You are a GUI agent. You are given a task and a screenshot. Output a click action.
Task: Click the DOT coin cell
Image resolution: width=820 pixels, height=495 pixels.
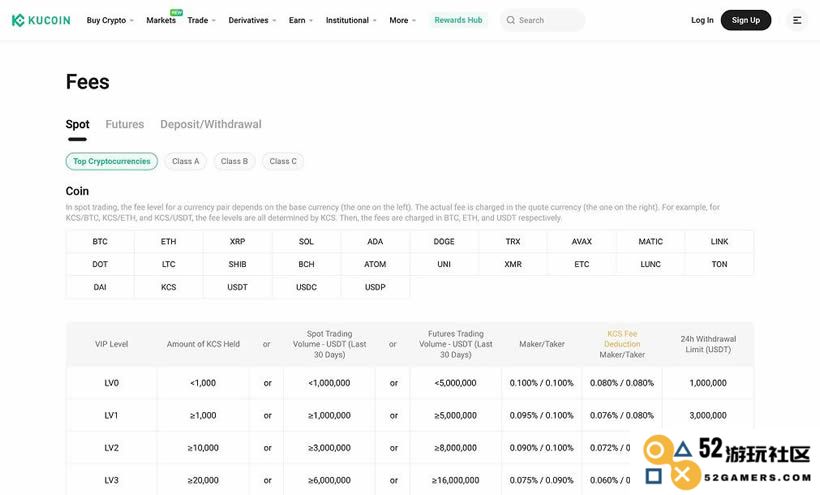[100, 264]
